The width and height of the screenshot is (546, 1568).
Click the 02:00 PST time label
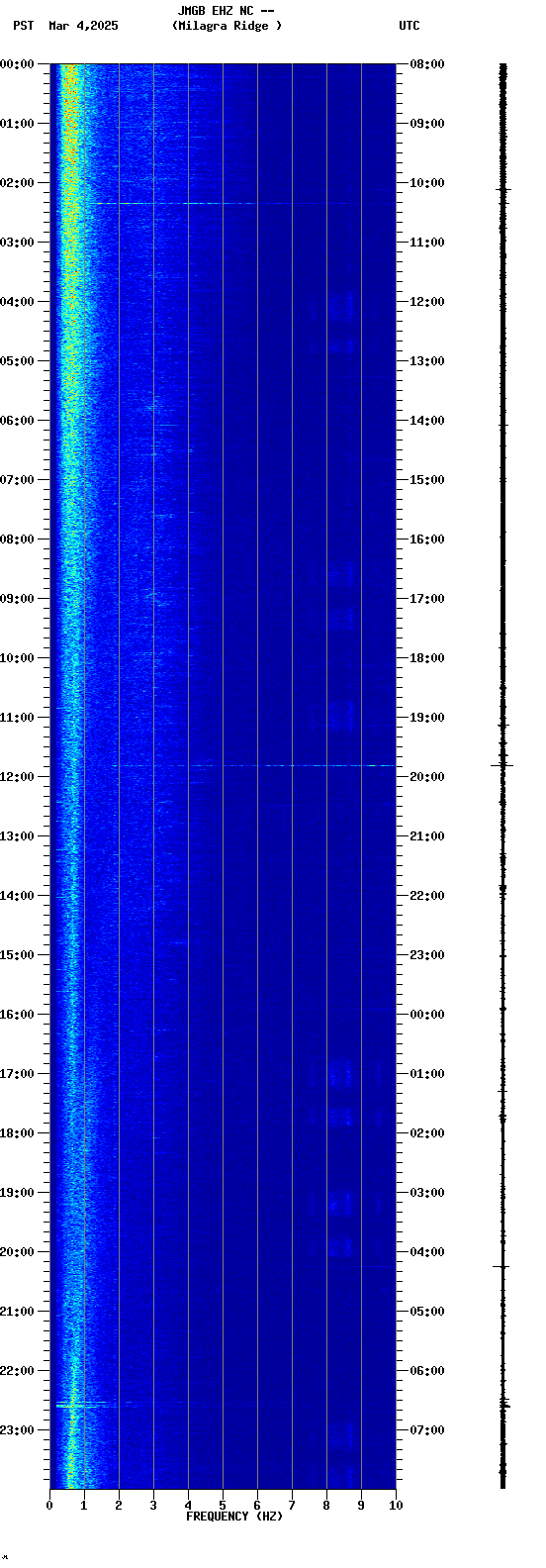18,183
